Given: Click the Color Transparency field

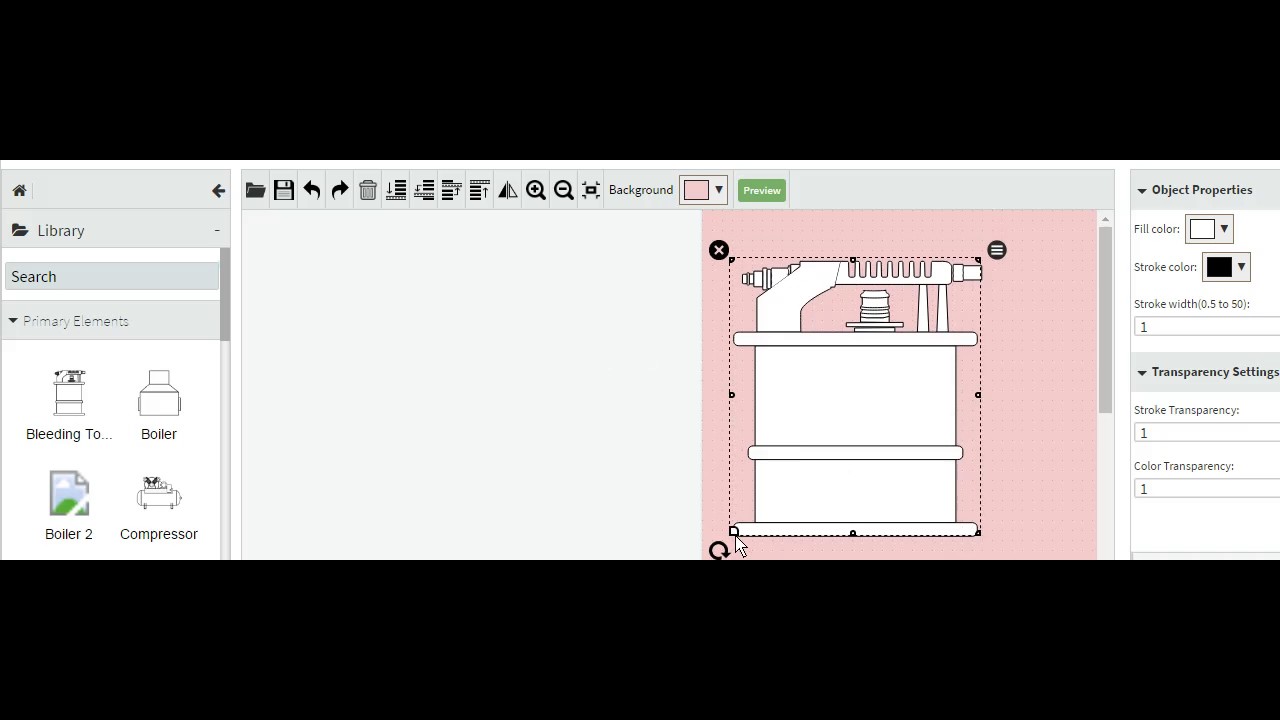Looking at the screenshot, I should point(1207,489).
